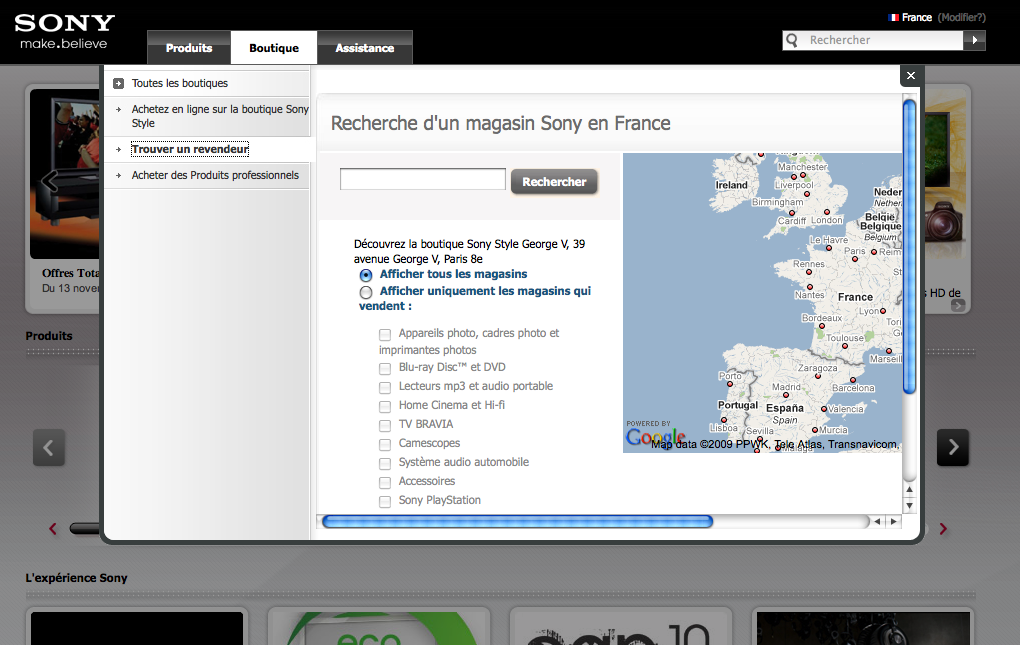
Task: Check Camescopes checkbox
Action: click(385, 445)
